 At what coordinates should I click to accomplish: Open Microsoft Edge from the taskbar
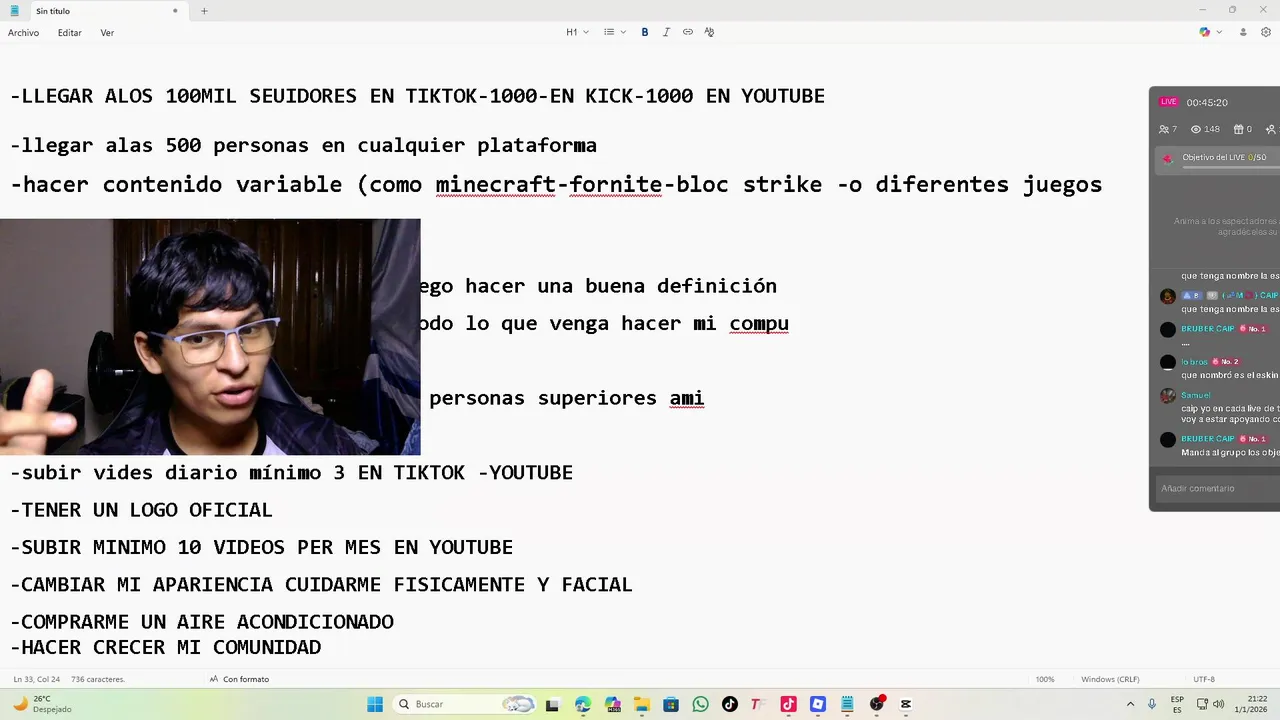coord(583,704)
